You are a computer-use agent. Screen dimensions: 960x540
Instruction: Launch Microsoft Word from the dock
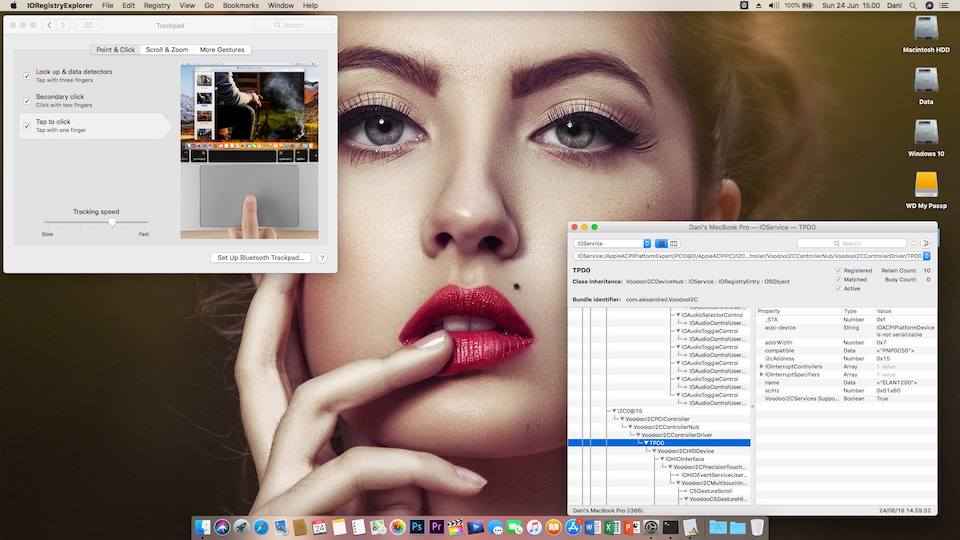pos(593,527)
